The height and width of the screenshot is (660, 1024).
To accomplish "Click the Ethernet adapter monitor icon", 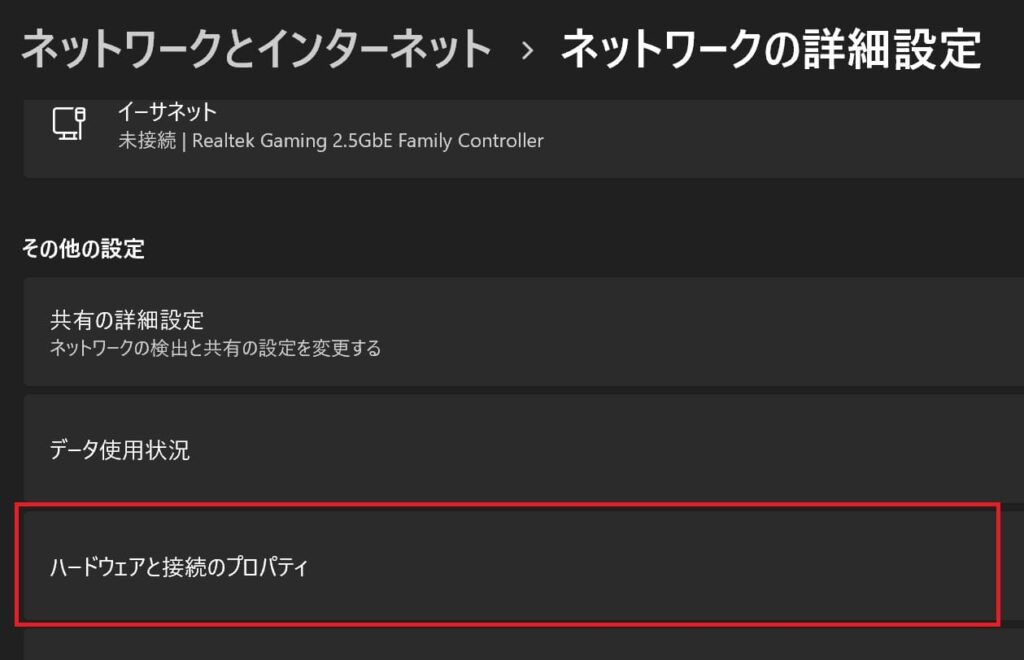I will [x=69, y=124].
